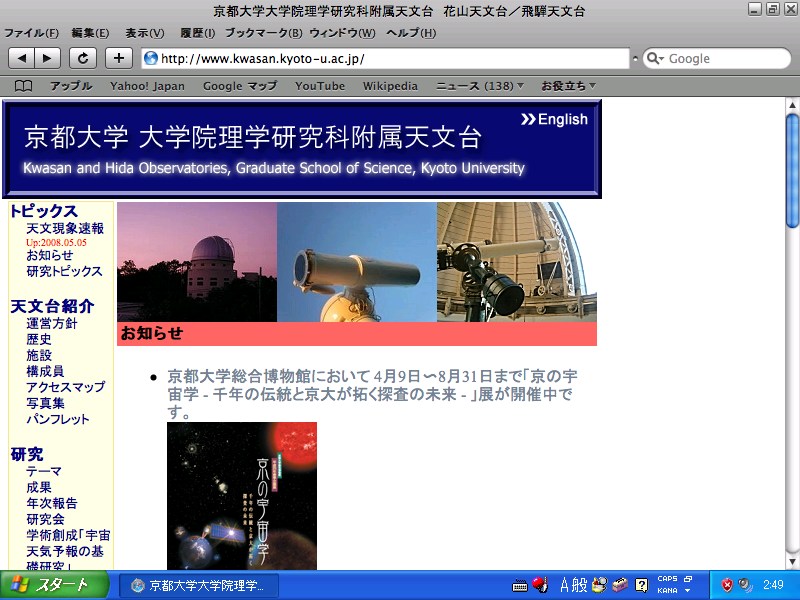This screenshot has height=600, width=800.
Task: Open the 成果 research link
Action: [x=39, y=487]
